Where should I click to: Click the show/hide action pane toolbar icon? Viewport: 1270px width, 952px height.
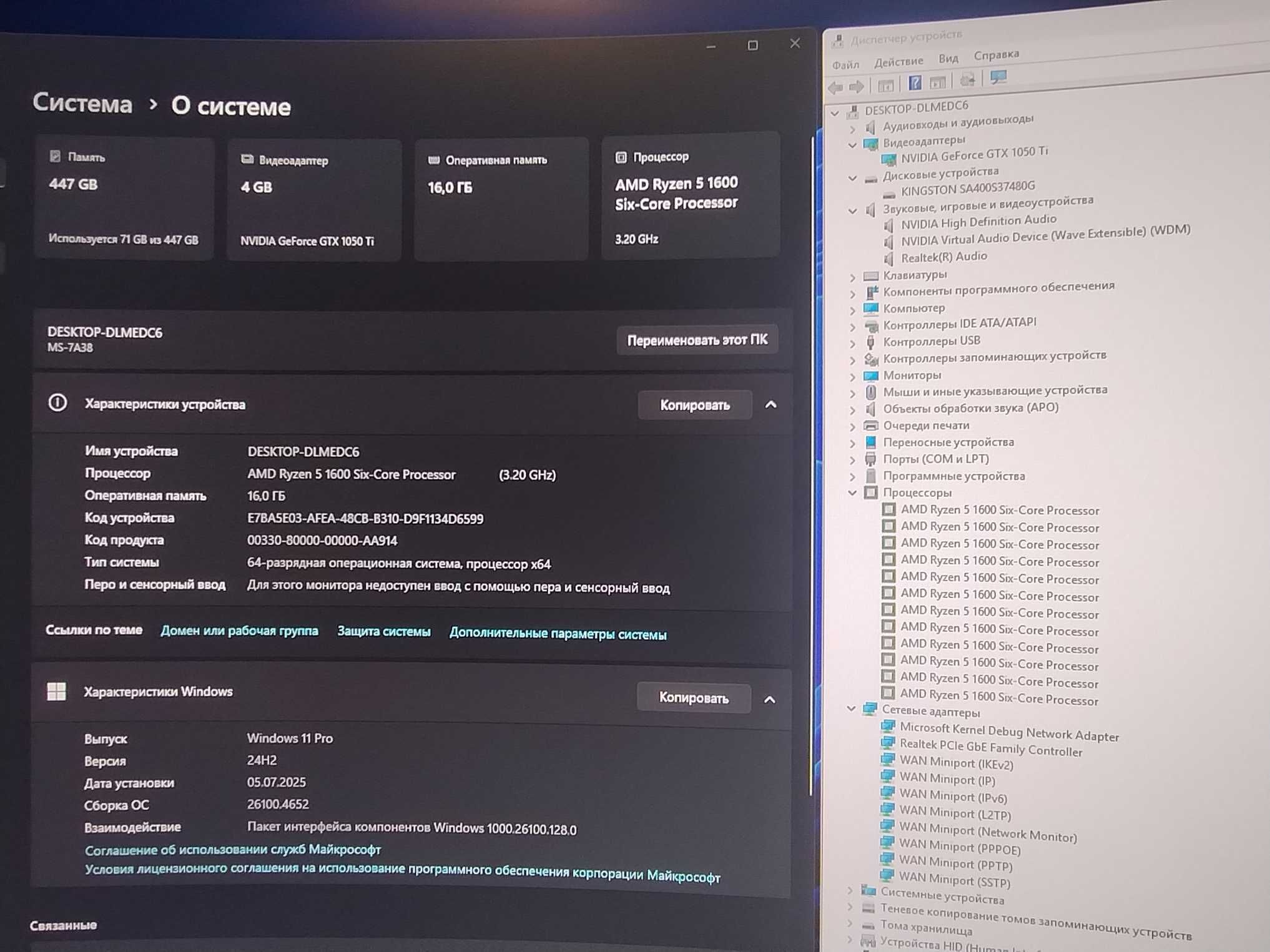(937, 82)
